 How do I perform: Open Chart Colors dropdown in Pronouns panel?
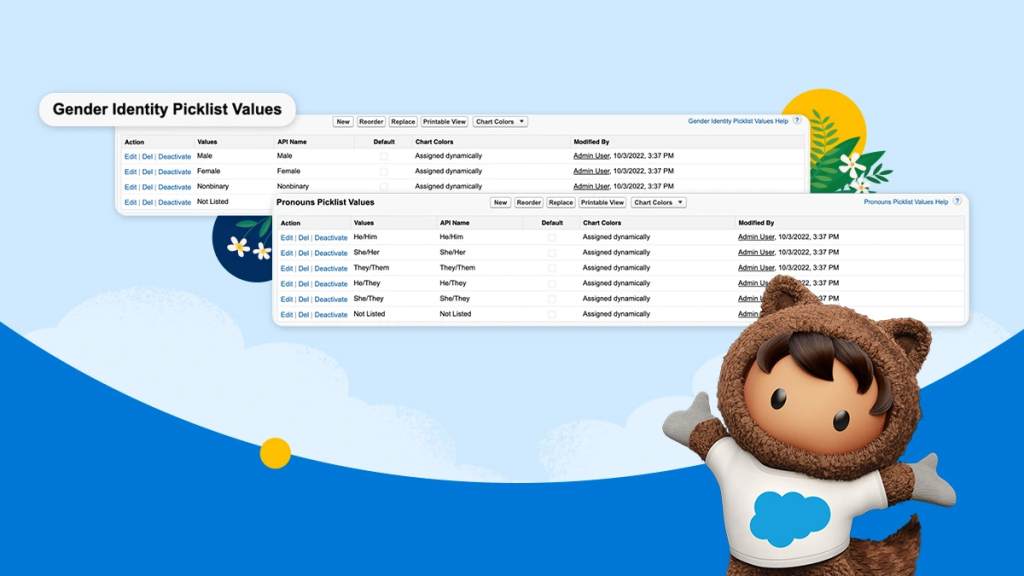click(x=658, y=202)
